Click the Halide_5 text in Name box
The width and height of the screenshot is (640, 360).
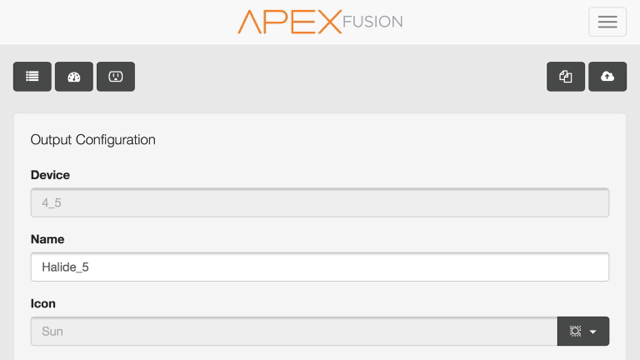pyautogui.click(x=65, y=267)
